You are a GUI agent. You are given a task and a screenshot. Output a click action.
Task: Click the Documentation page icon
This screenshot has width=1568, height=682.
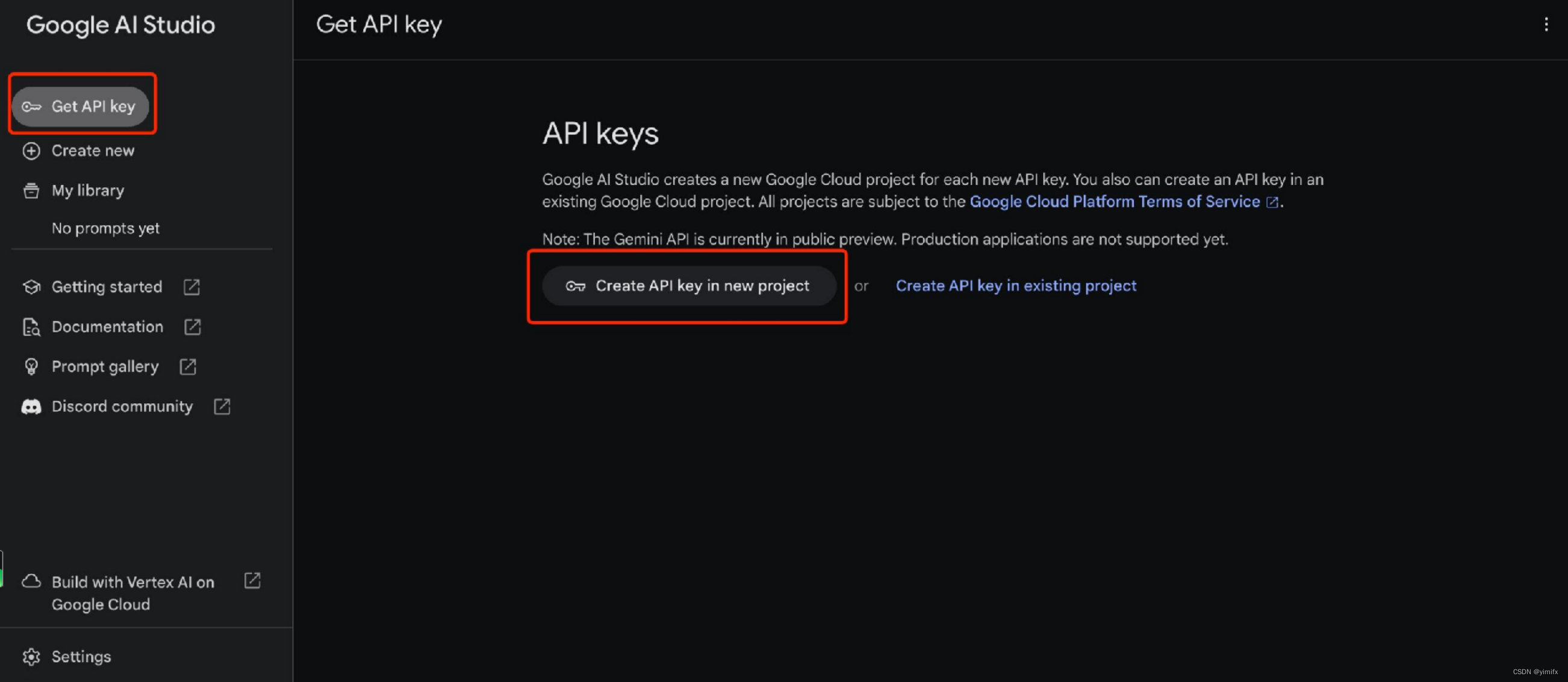click(31, 327)
